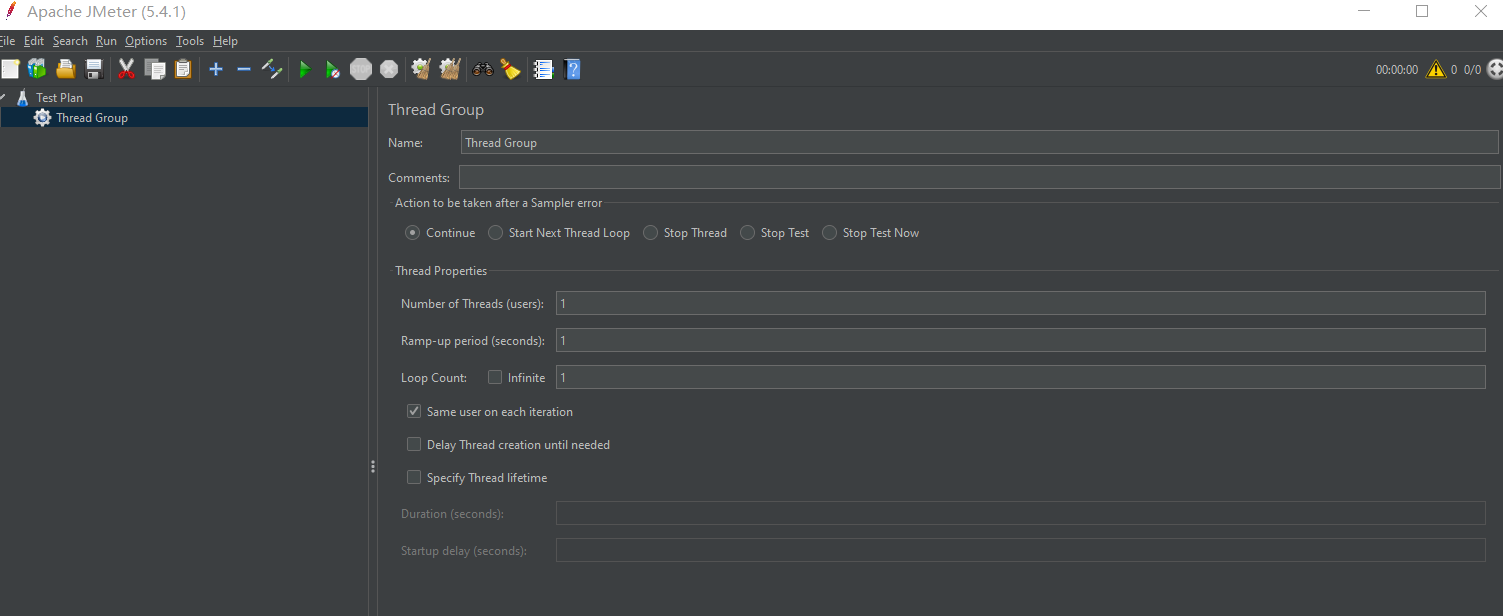
Task: Click the Function Helper list icon
Action: pos(543,69)
